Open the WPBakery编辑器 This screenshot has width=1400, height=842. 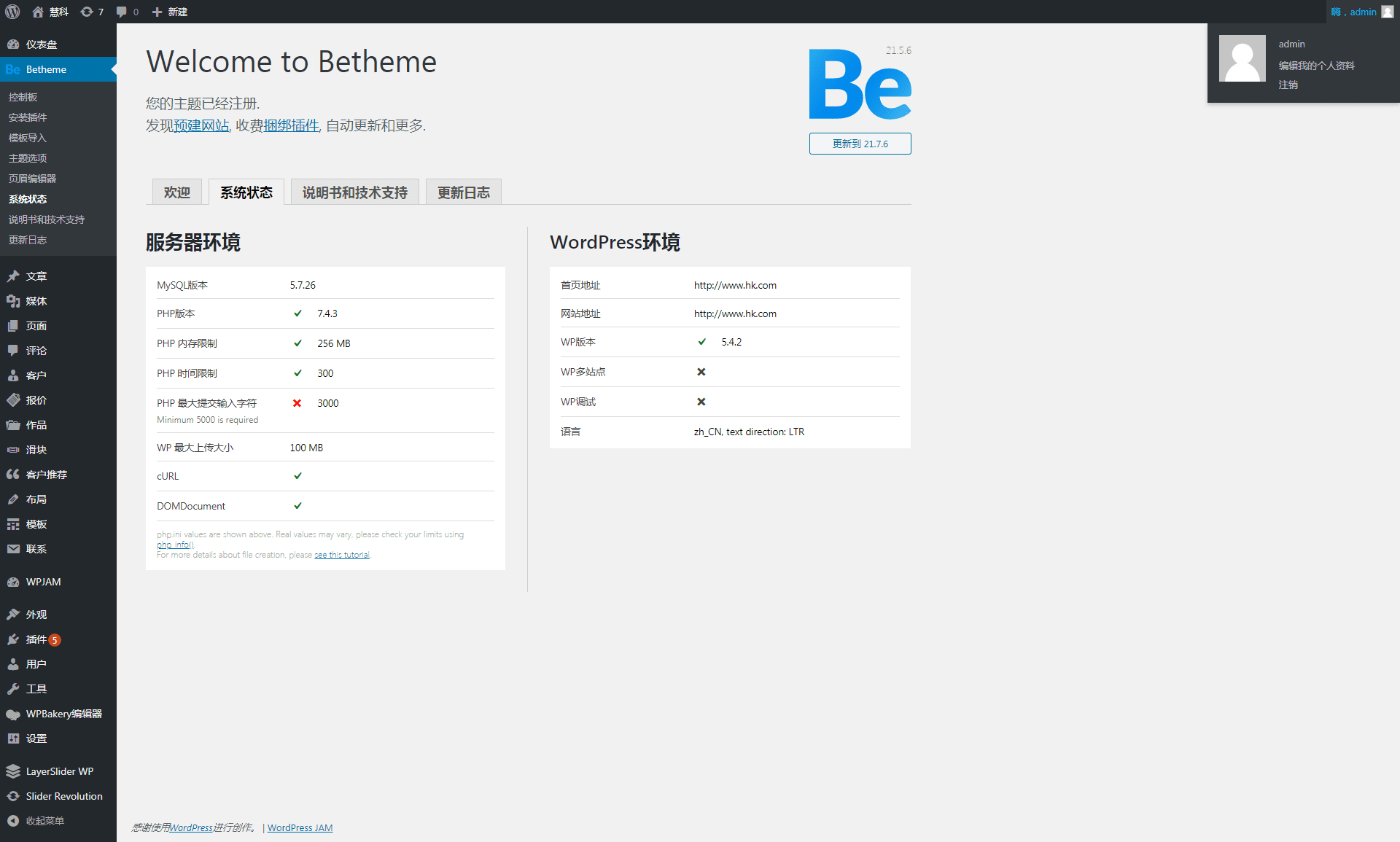point(63,714)
